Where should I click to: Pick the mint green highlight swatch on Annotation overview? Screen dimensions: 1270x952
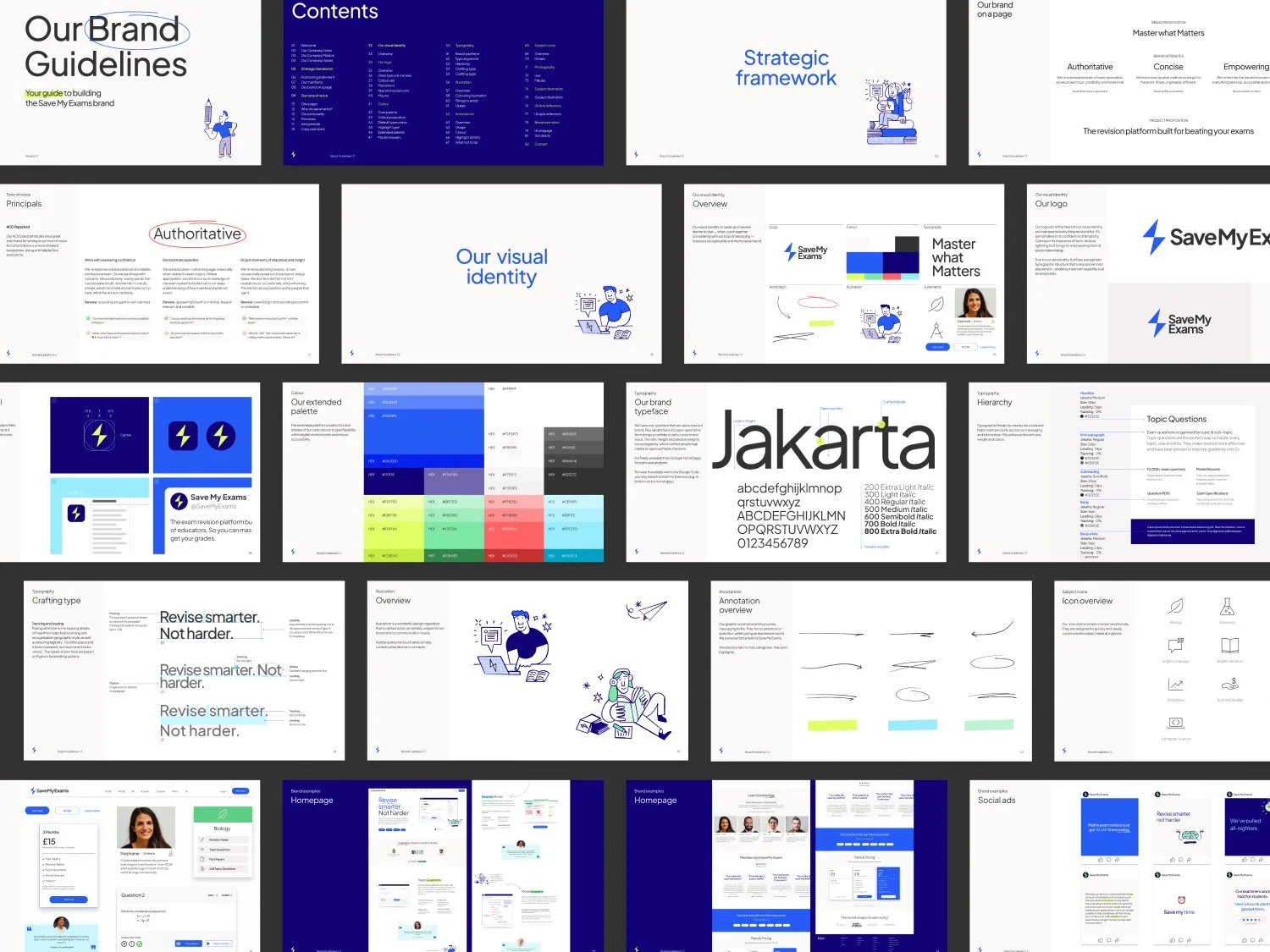click(989, 725)
